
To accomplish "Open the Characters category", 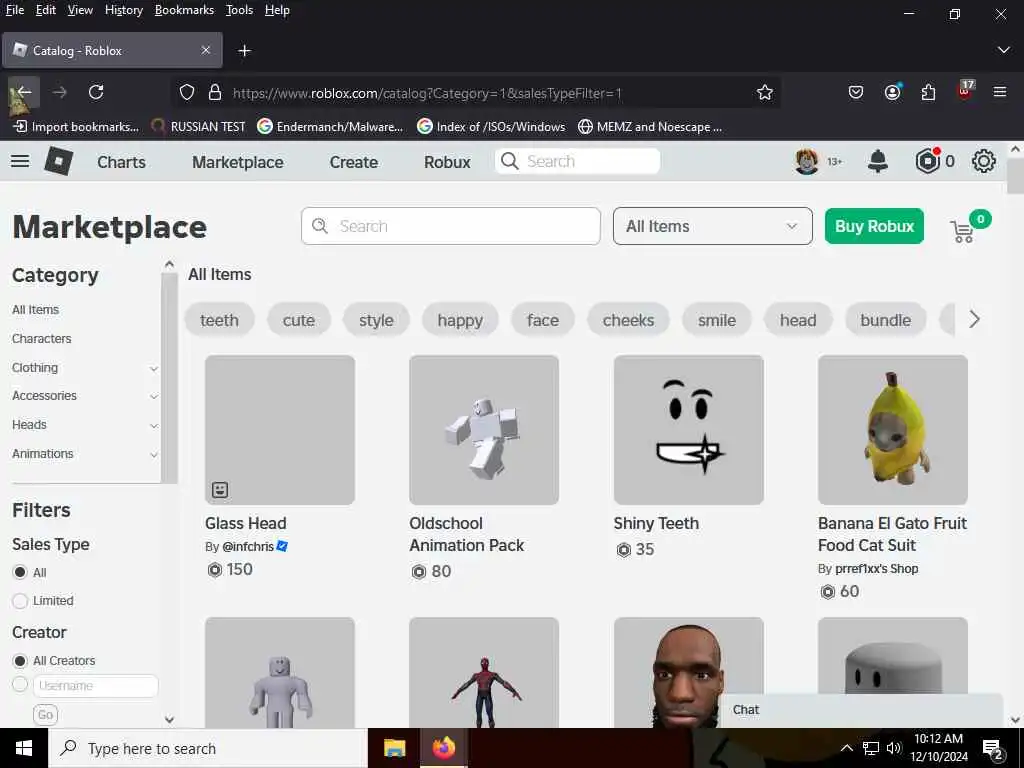I will [x=41, y=338].
